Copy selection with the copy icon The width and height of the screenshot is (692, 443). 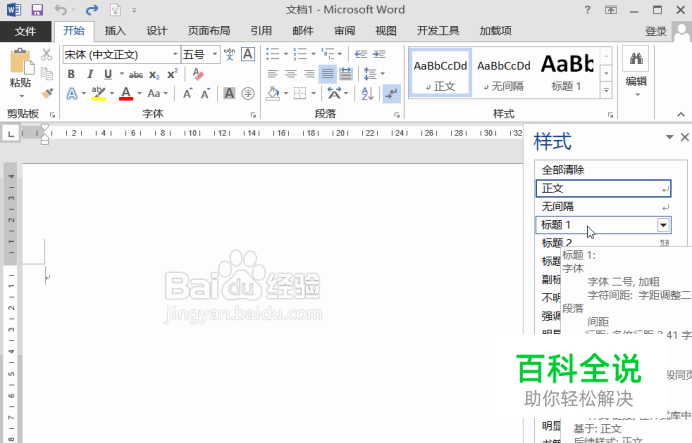coord(46,73)
